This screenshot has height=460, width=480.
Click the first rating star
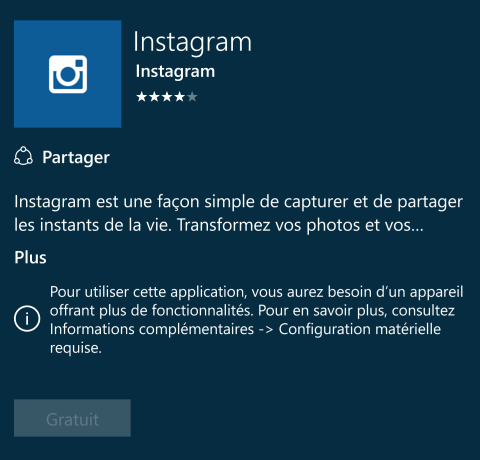coord(141,97)
